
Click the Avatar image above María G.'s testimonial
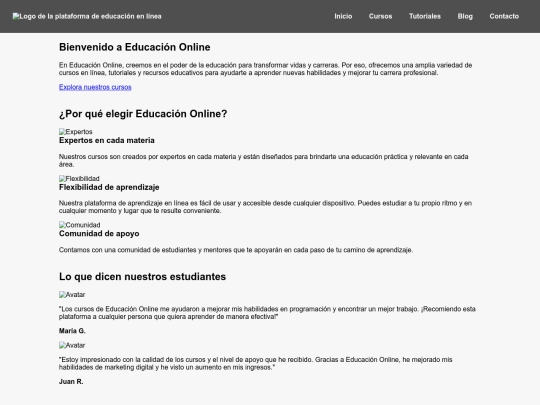pos(72,294)
